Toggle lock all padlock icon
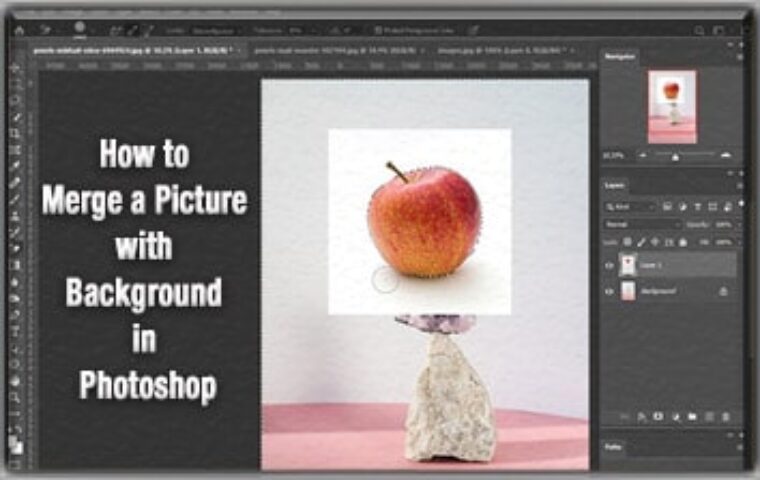 point(683,242)
